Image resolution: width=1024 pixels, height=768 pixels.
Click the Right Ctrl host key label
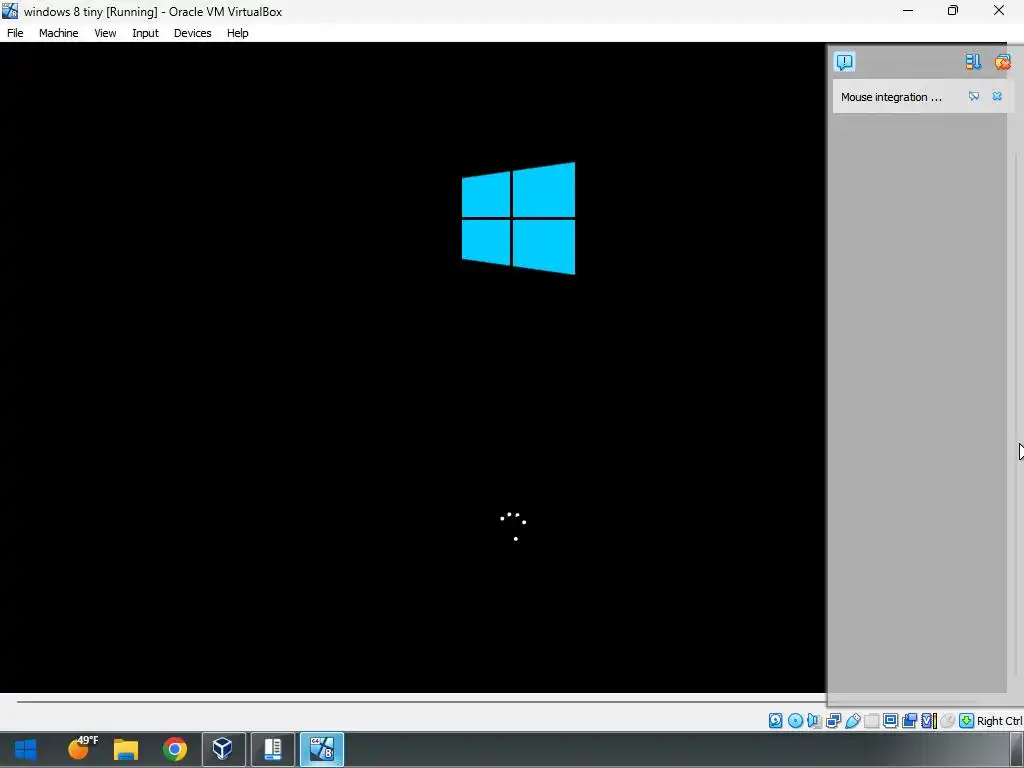[1000, 721]
